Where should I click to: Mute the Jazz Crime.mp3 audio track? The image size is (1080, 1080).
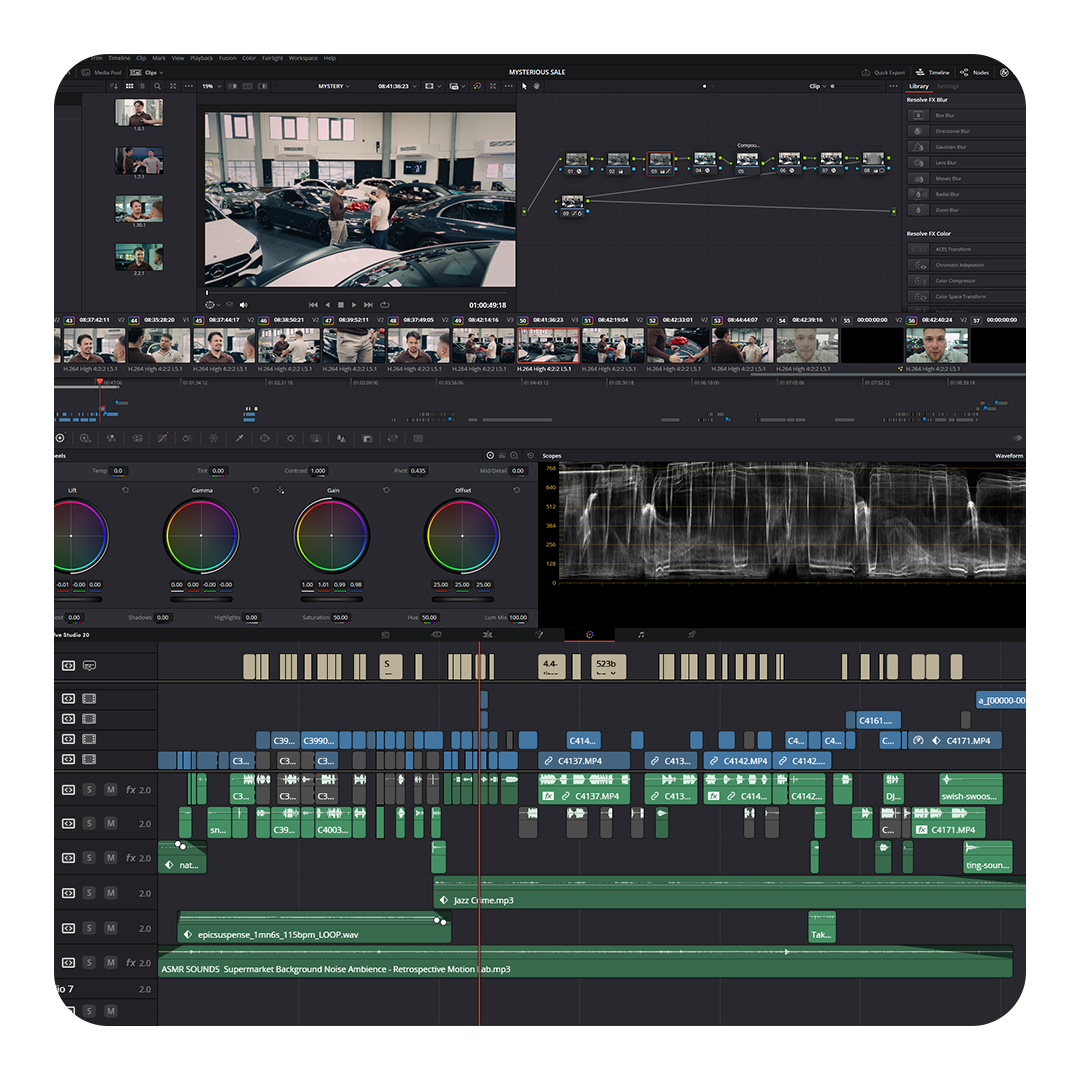[110, 893]
